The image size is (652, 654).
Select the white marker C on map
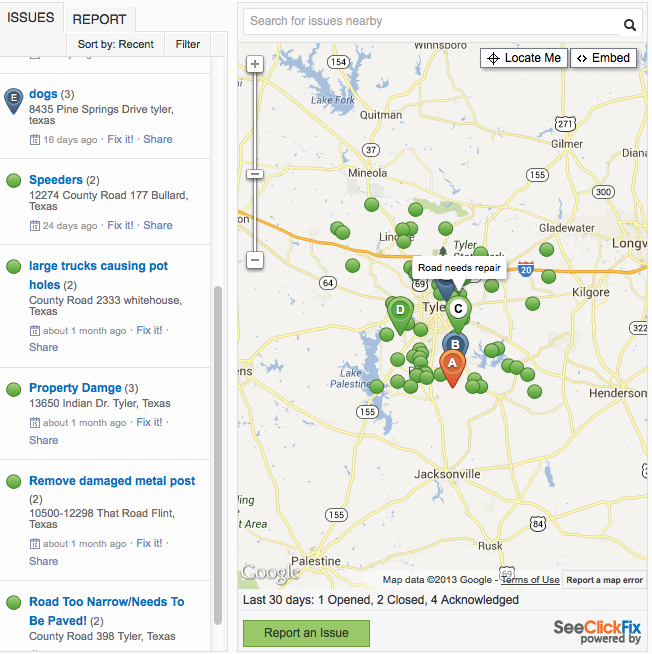click(x=458, y=314)
